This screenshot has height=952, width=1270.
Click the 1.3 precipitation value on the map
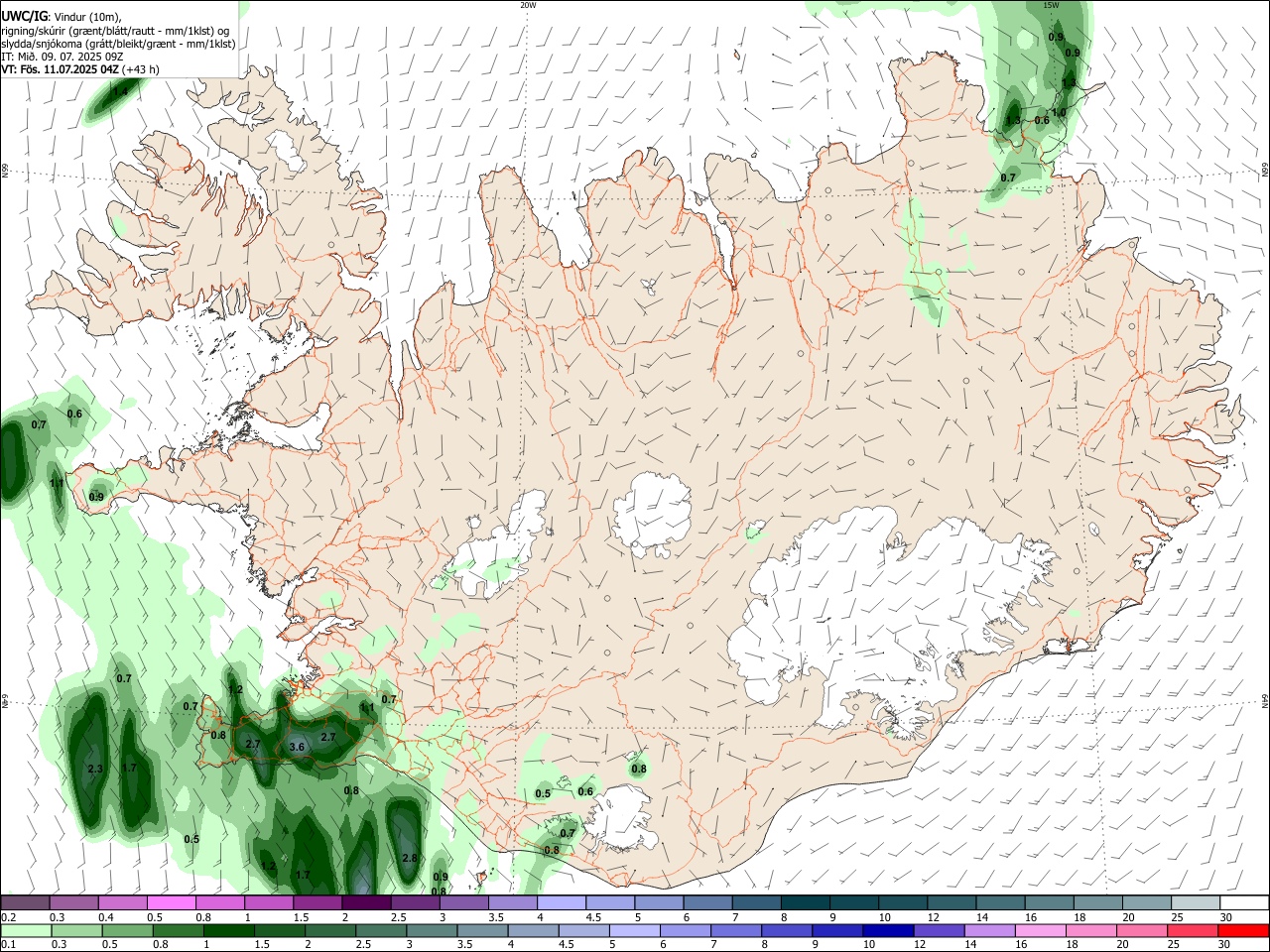pos(1013,121)
